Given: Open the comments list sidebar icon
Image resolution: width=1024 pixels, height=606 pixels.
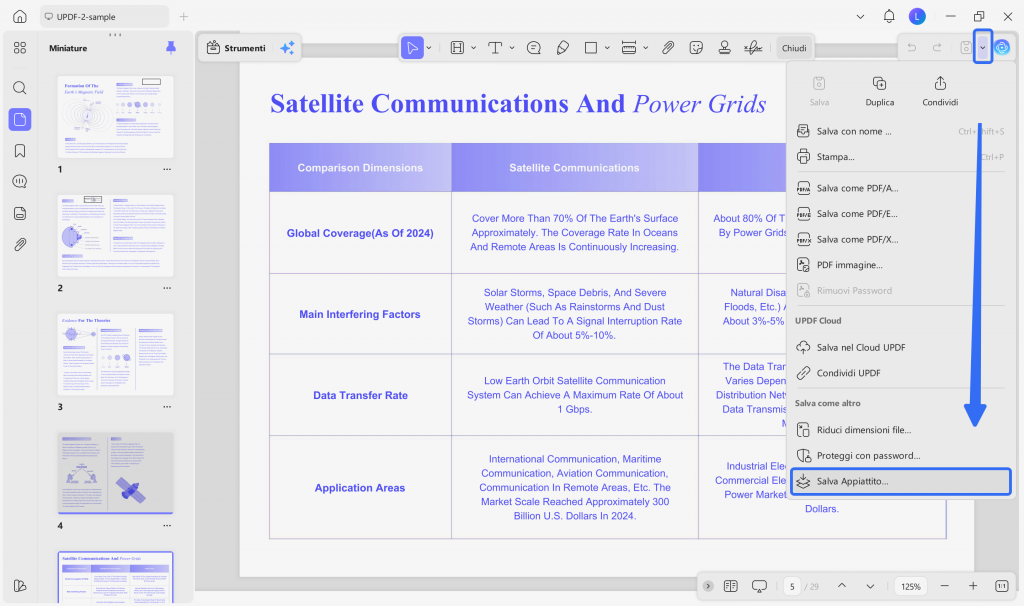Looking at the screenshot, I should 20,182.
